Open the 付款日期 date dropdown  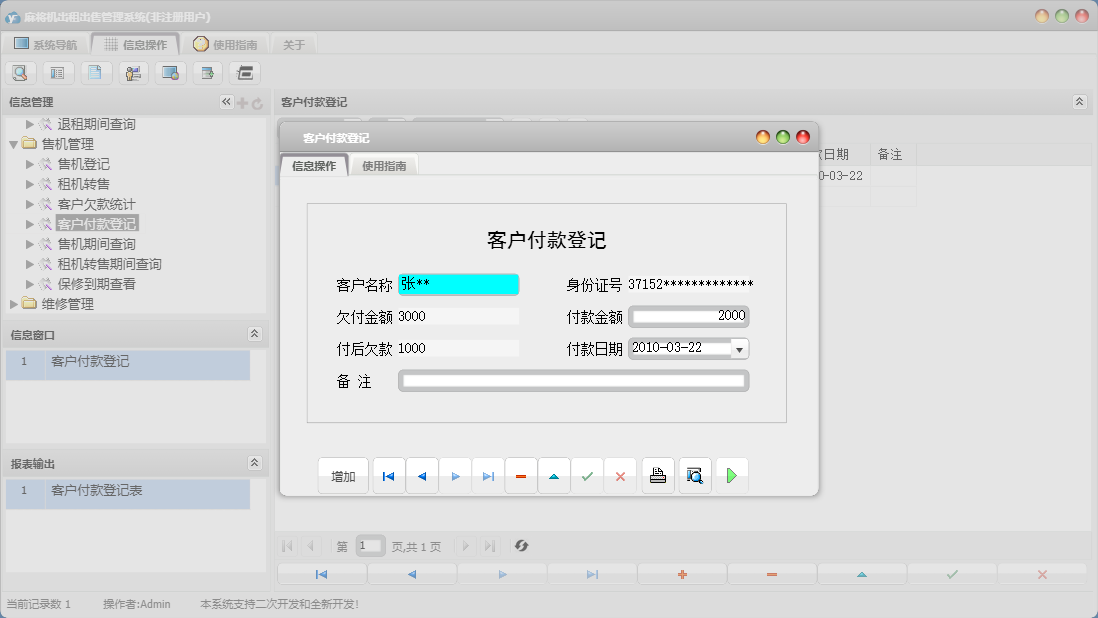pos(740,348)
